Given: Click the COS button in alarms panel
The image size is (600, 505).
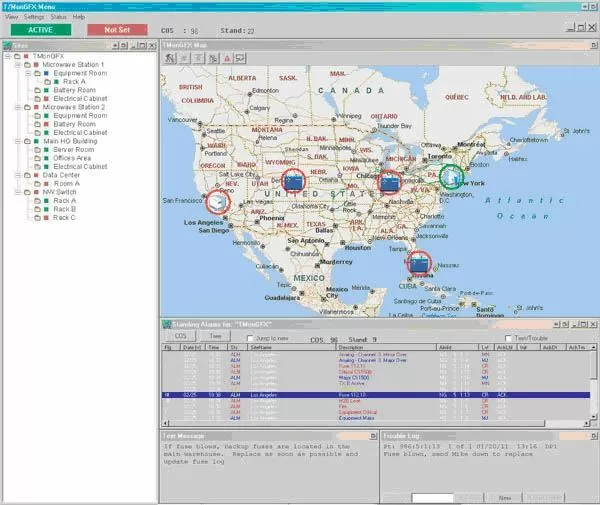Looking at the screenshot, I should click(181, 337).
